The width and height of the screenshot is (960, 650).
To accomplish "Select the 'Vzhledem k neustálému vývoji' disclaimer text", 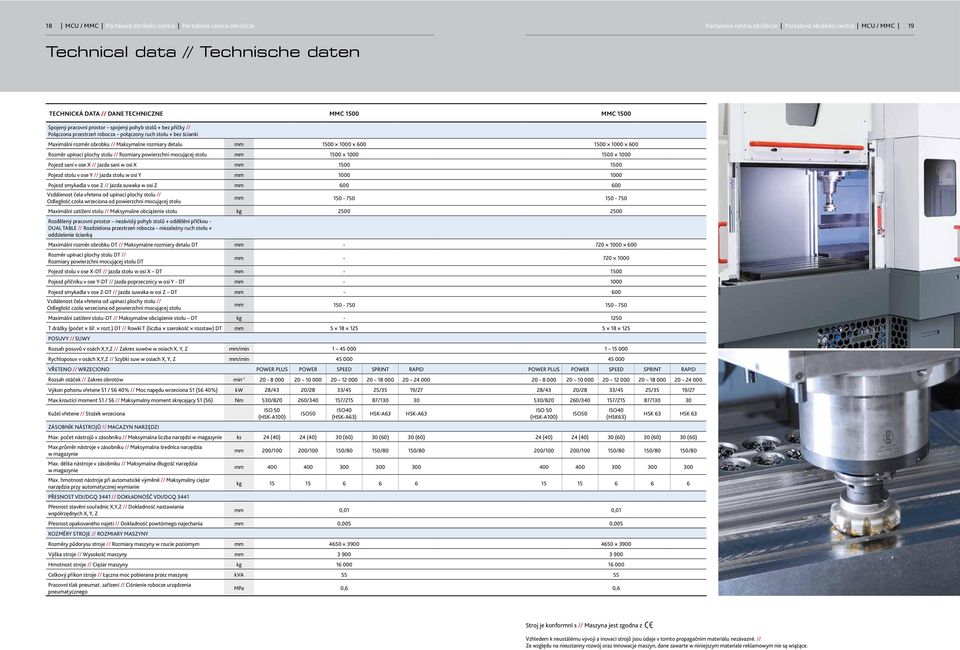I will pos(666,642).
